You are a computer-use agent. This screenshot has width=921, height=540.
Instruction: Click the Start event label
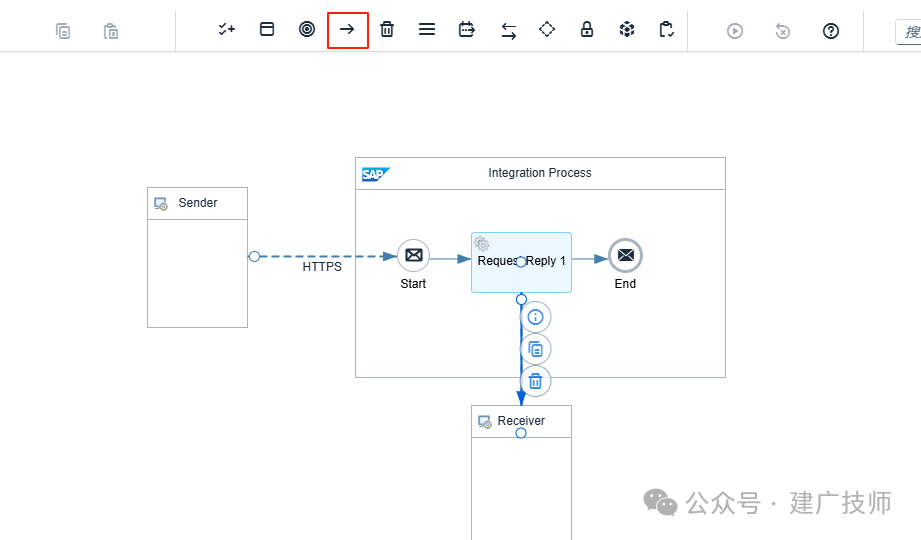pyautogui.click(x=413, y=284)
